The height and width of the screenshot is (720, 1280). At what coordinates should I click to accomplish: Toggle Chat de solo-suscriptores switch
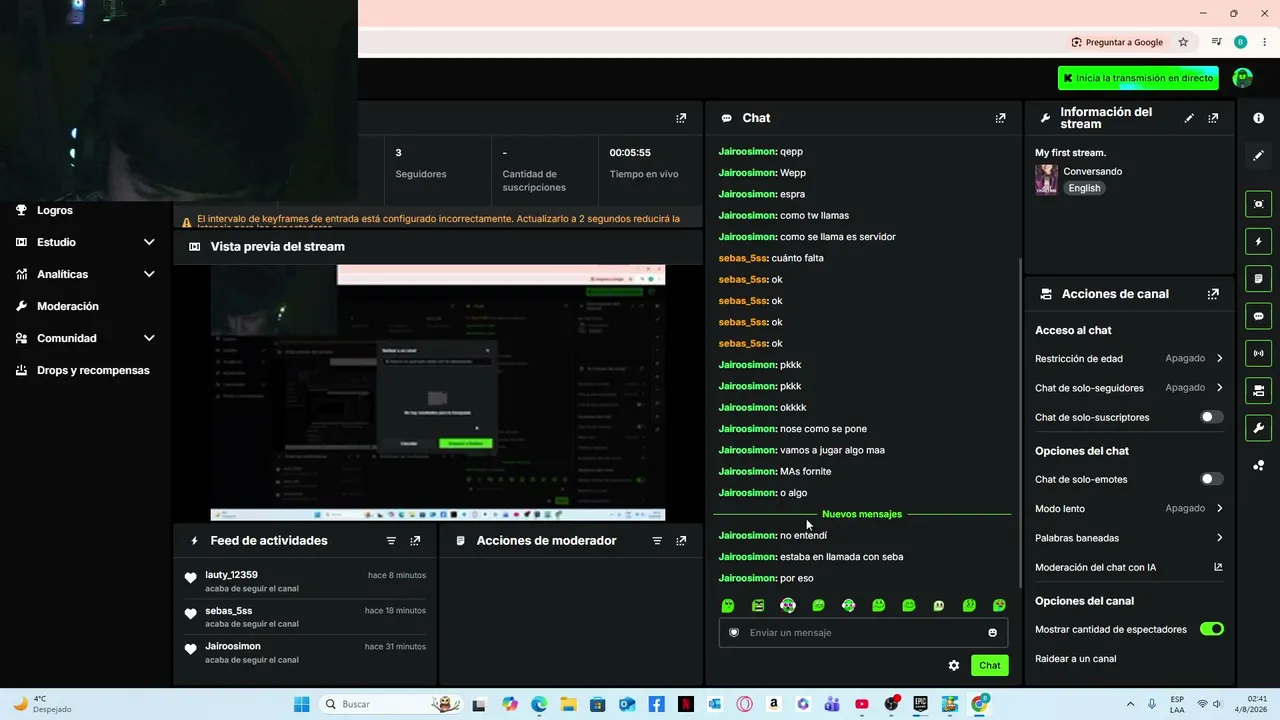(1211, 417)
